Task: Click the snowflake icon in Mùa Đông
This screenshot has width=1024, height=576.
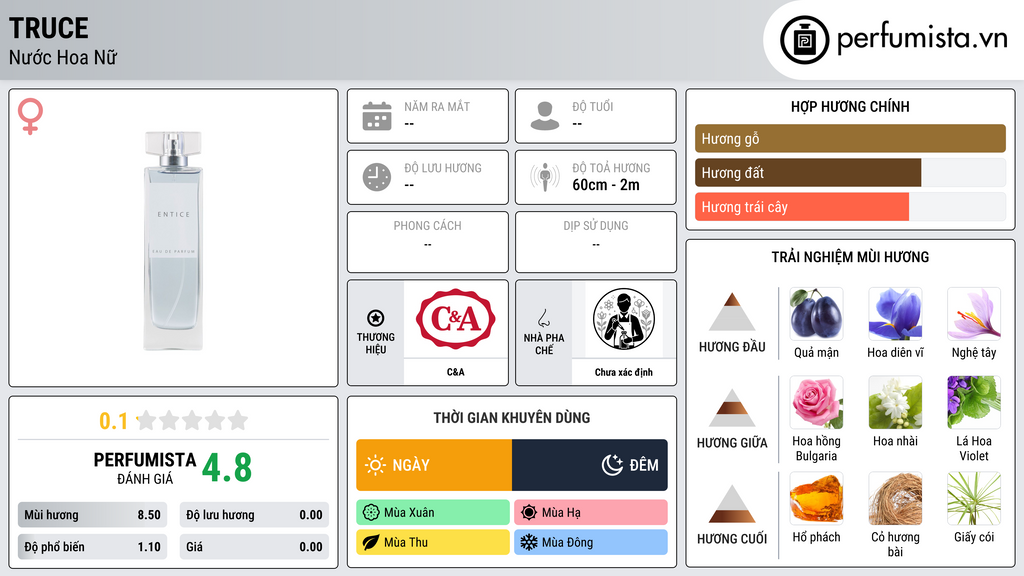Action: coord(529,542)
